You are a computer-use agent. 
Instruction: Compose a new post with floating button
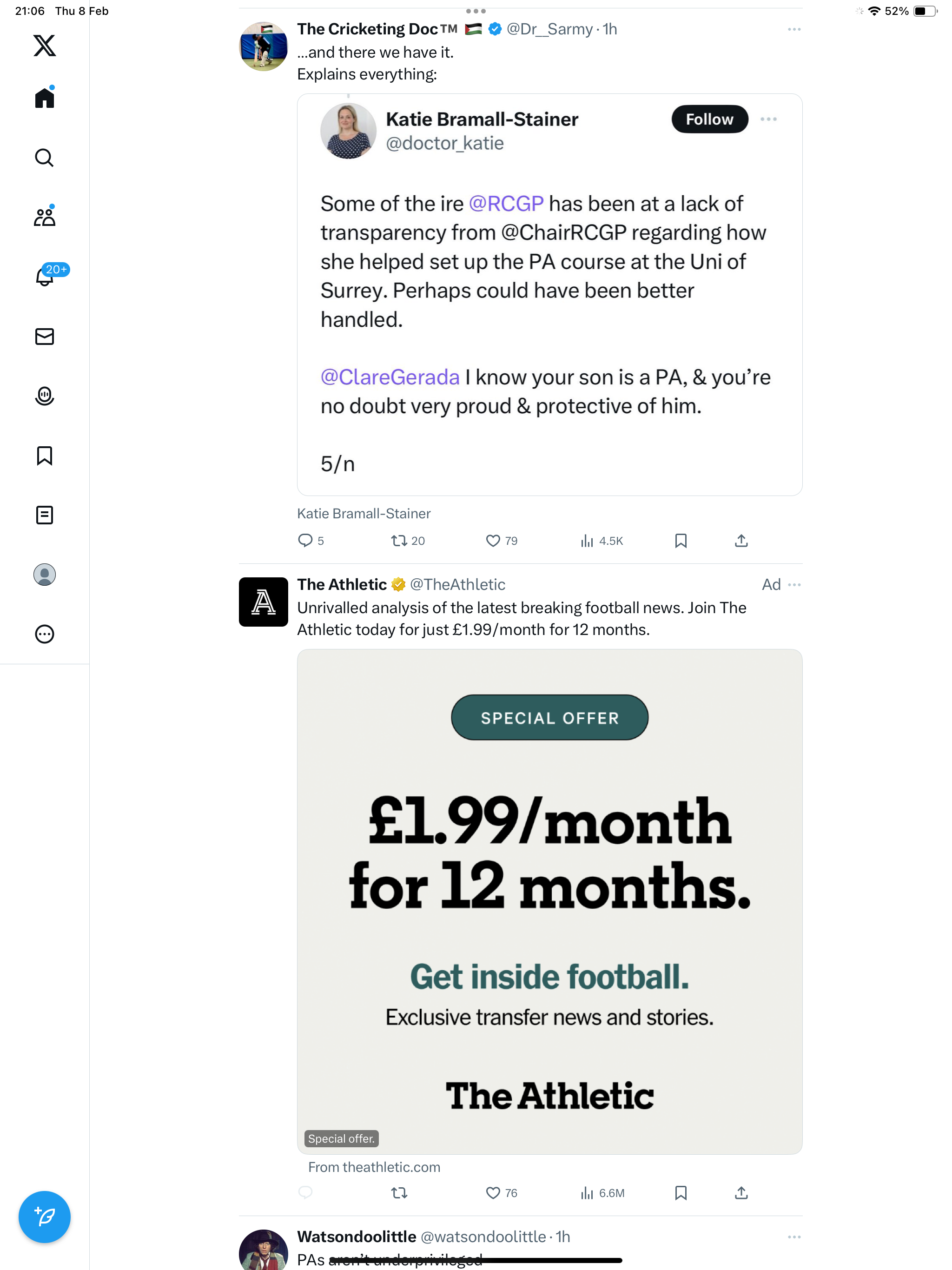[x=44, y=1217]
